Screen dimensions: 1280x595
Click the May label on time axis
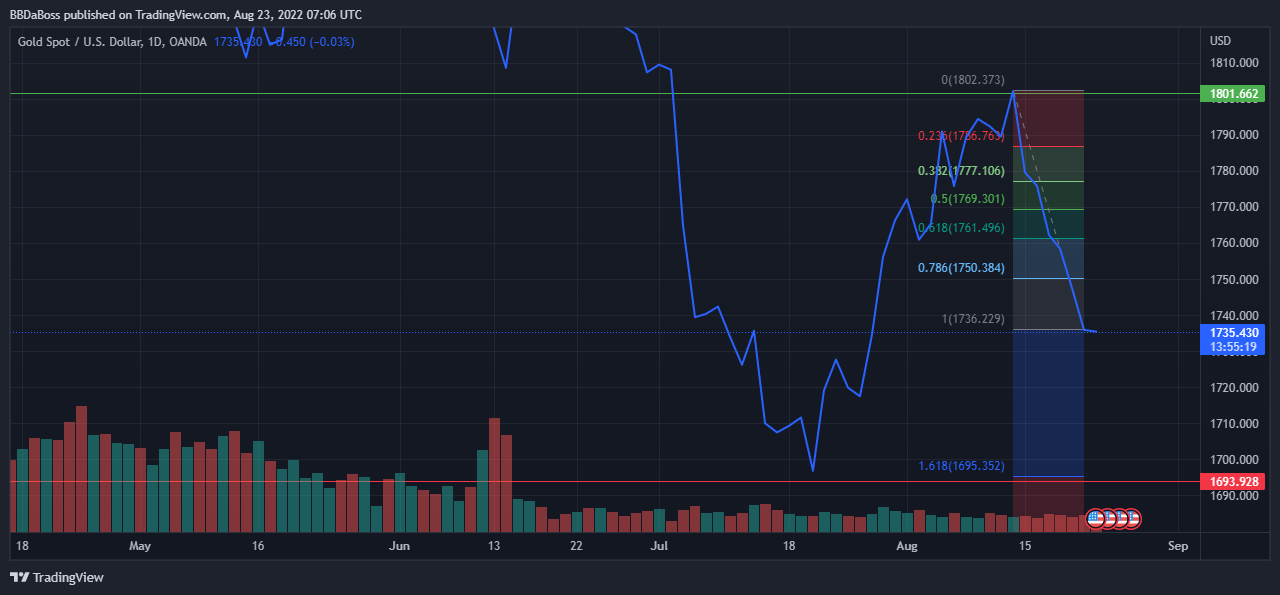pos(140,547)
